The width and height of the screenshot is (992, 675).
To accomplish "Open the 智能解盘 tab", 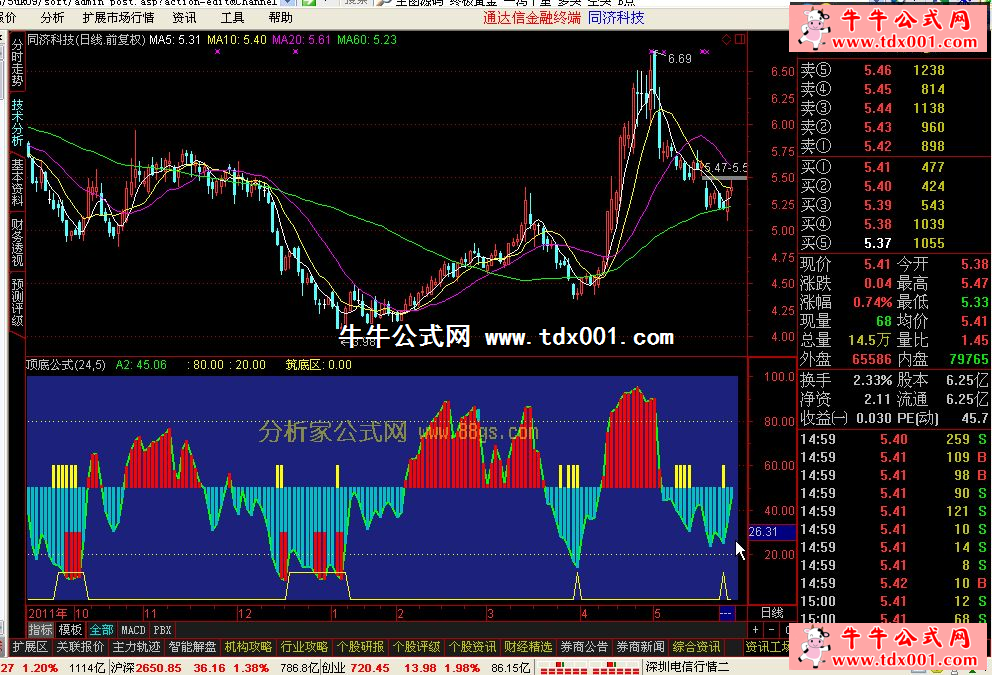I will point(192,647).
